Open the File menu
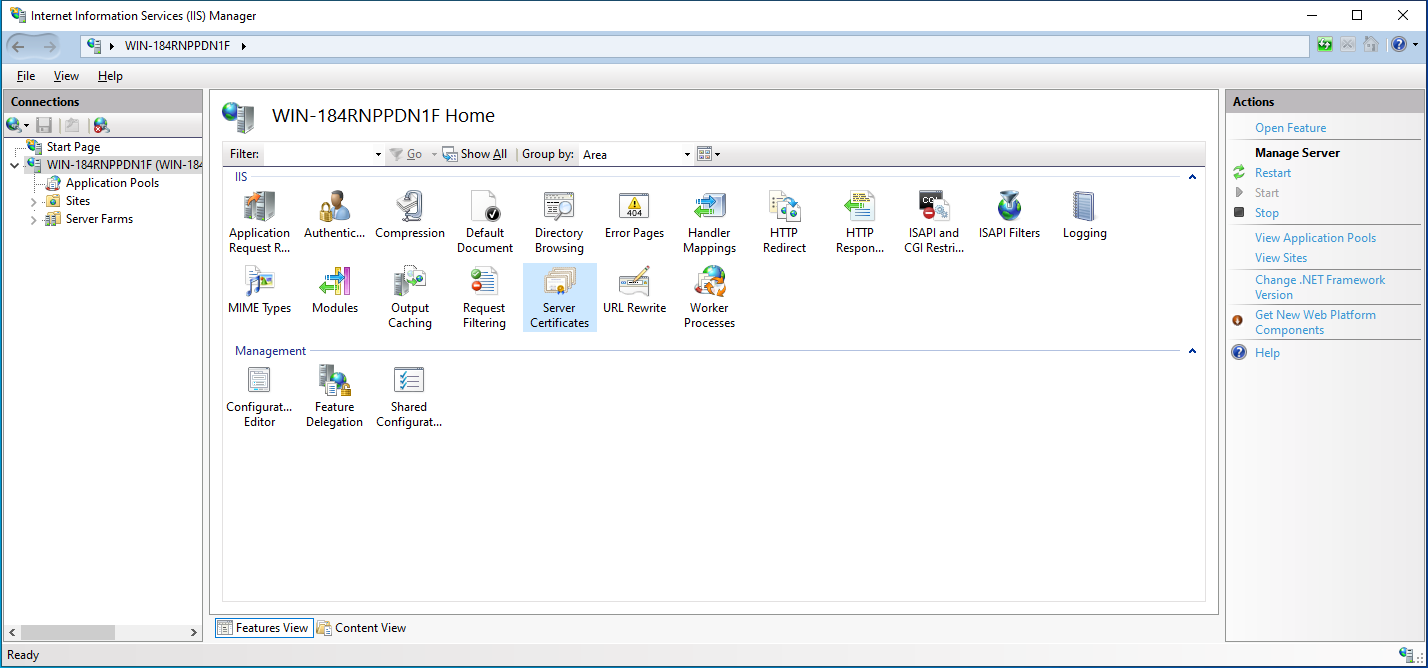The image size is (1428, 668). pos(26,76)
